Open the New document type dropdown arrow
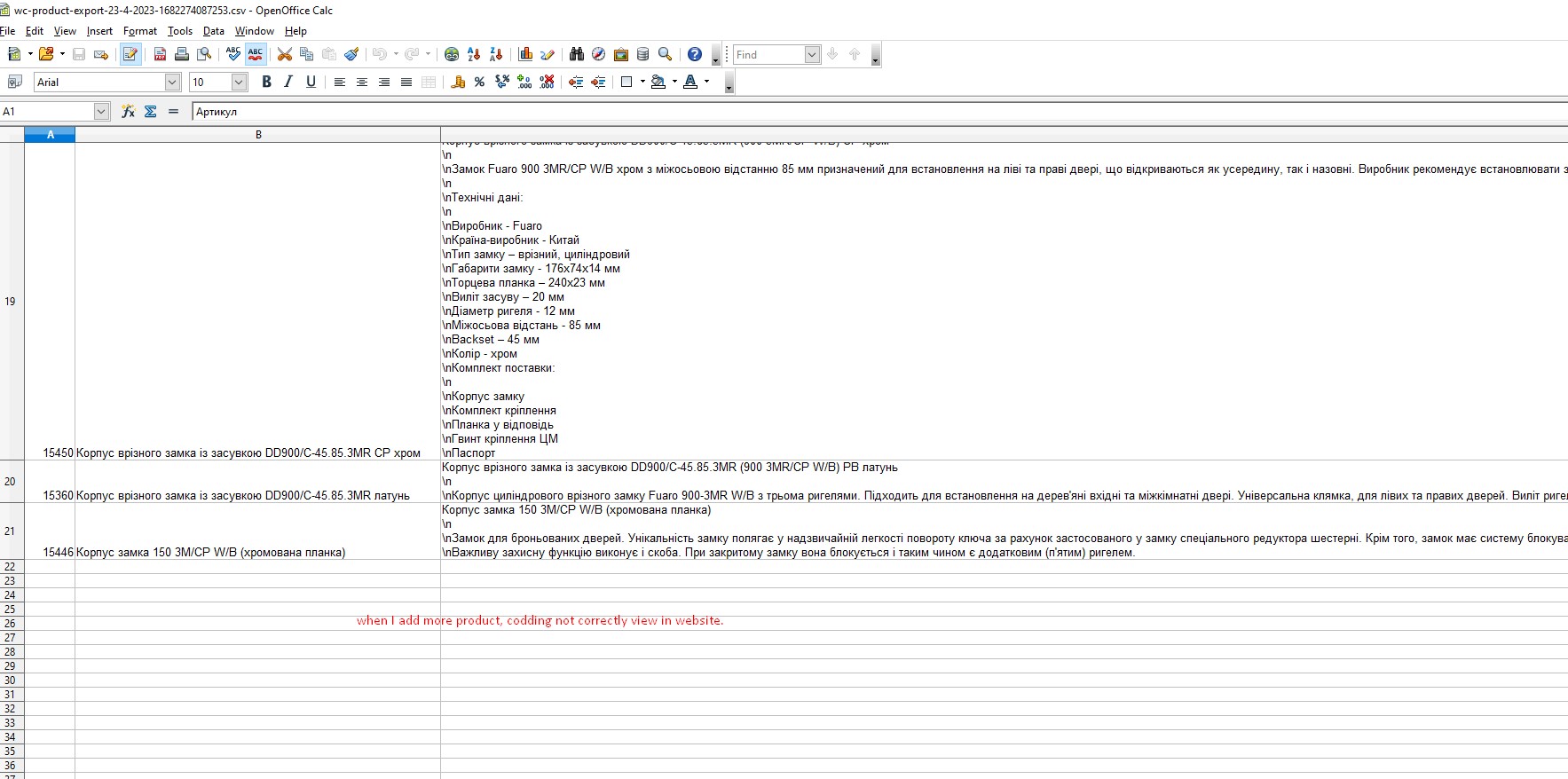 tap(30, 54)
